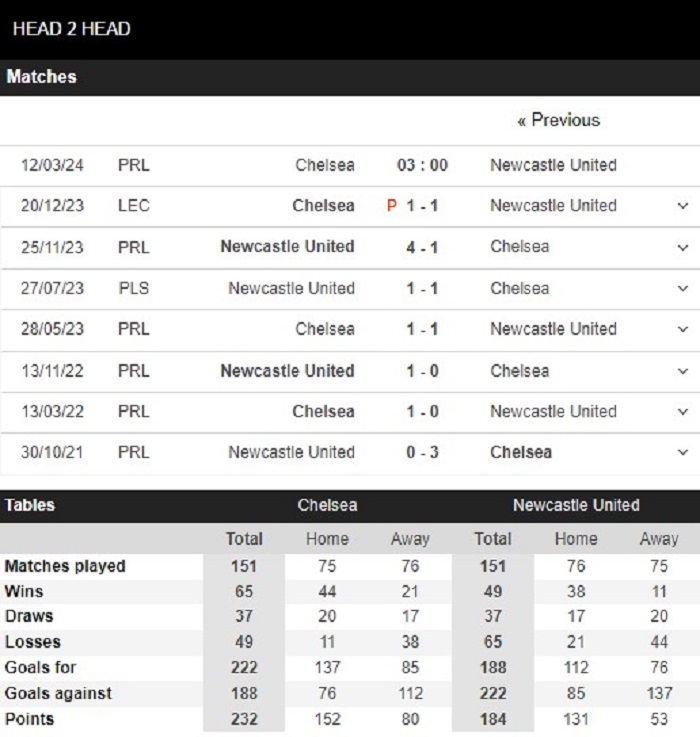Expand the 13/11/22 match chevron
The width and height of the screenshot is (700, 737).
(x=683, y=371)
